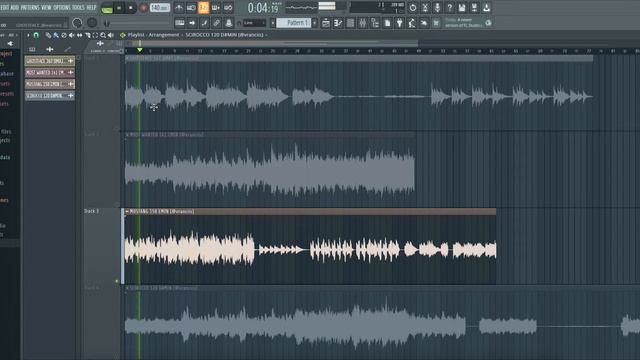Open MUSTANG 158 EMIN clip menu arrow
The image size is (640, 360).
click(127, 211)
